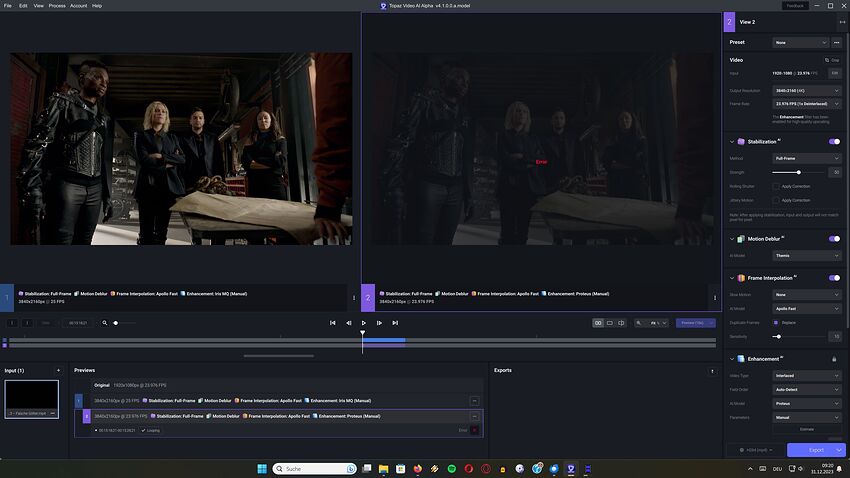Toggle the Frame Interpolation switch
Image resolution: width=850 pixels, height=478 pixels.
[x=834, y=278]
